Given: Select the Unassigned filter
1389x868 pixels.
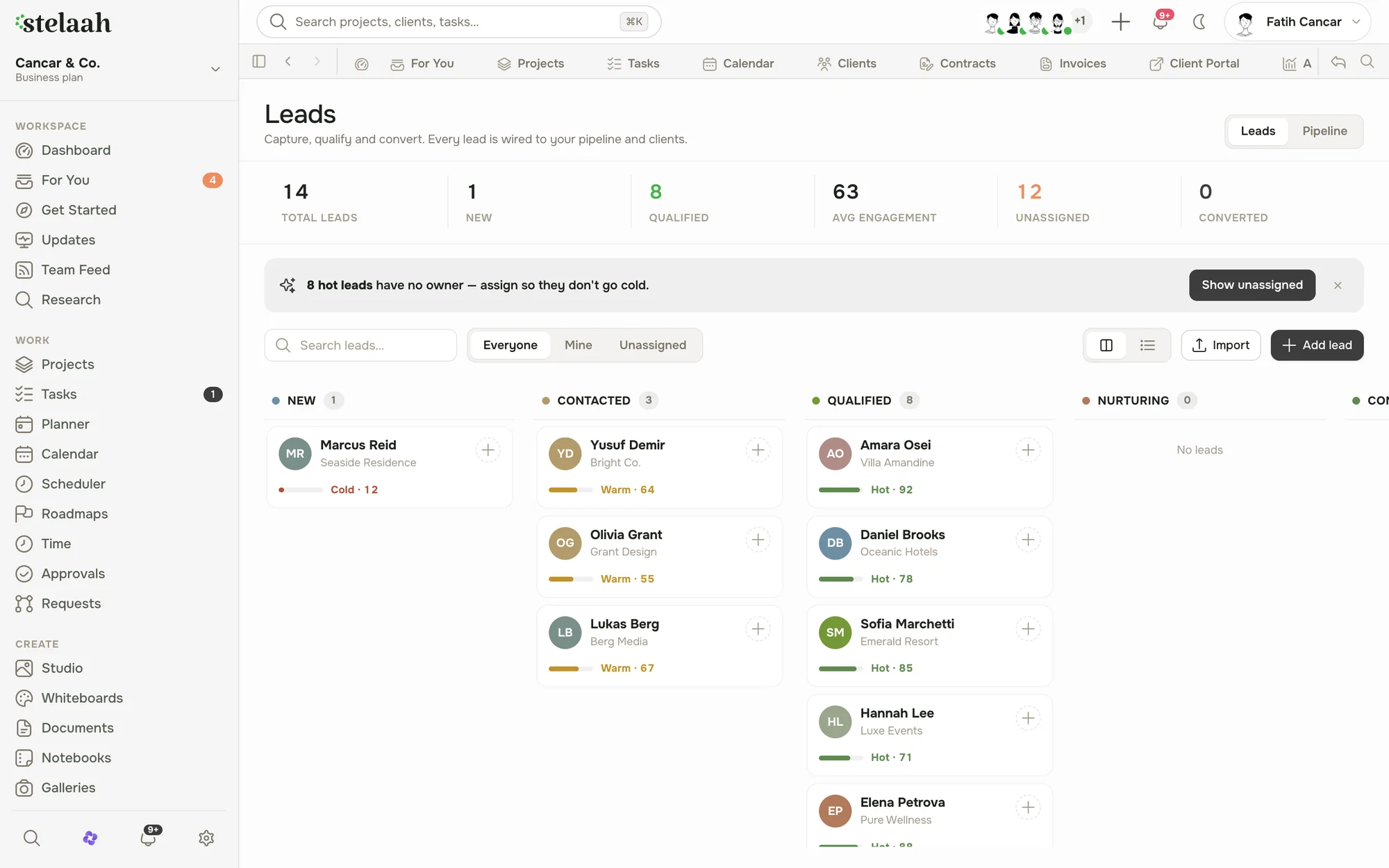Looking at the screenshot, I should pos(652,345).
